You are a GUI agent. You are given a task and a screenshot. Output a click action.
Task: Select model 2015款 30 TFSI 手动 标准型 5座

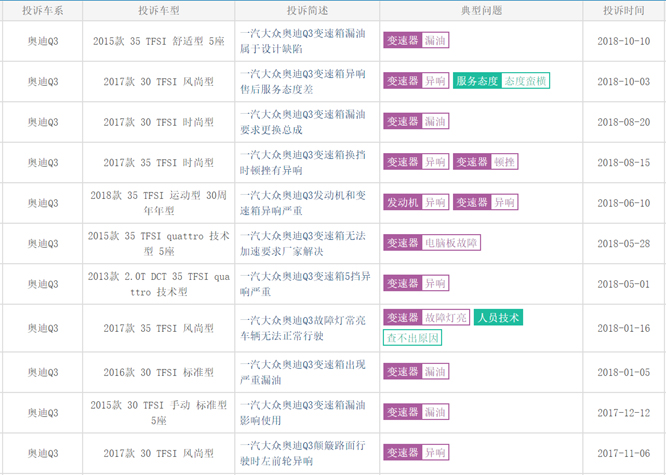click(x=158, y=413)
